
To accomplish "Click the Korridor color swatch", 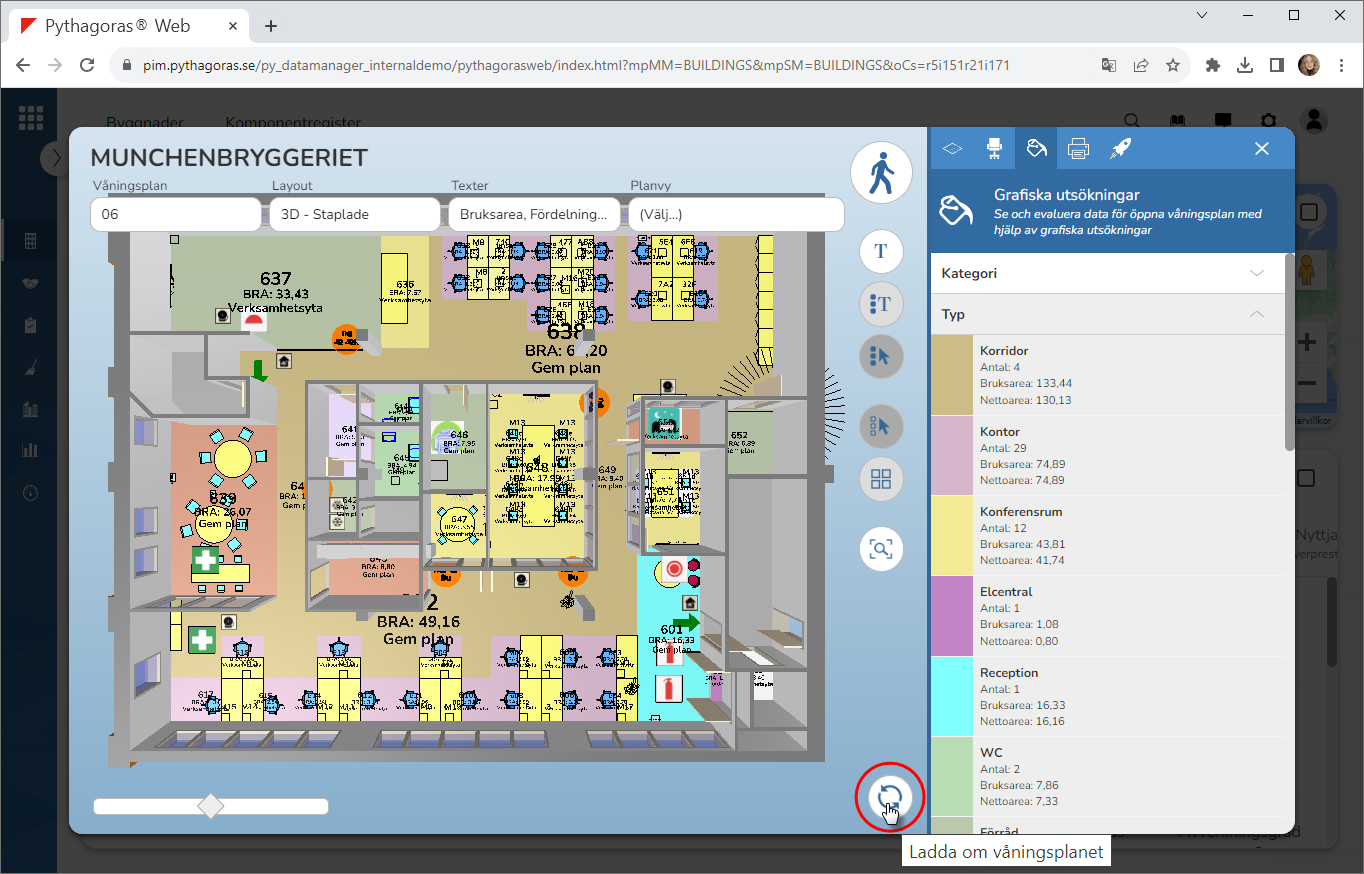I will pos(952,375).
